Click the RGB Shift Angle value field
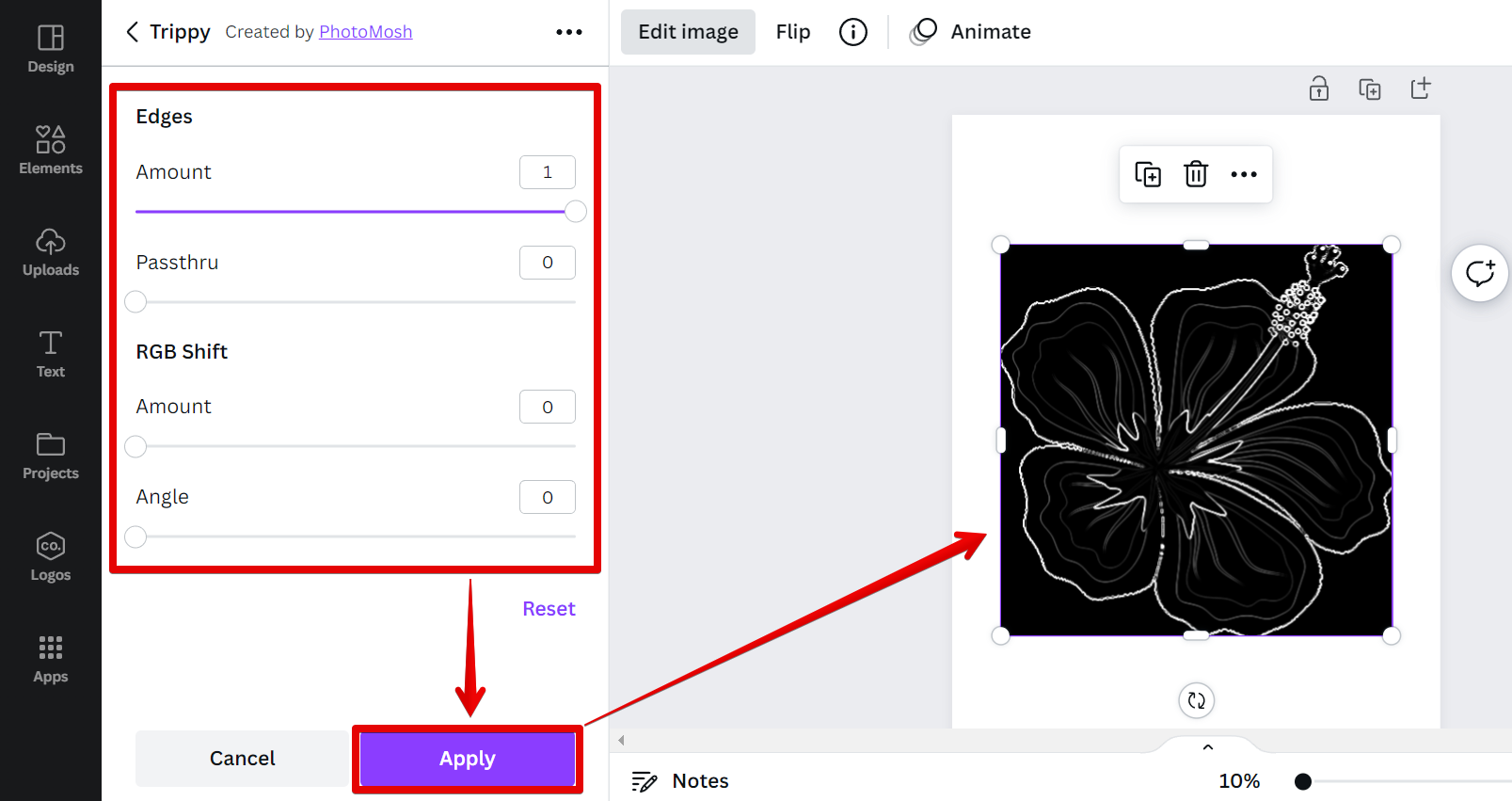This screenshot has height=801, width=1512. 548,497
